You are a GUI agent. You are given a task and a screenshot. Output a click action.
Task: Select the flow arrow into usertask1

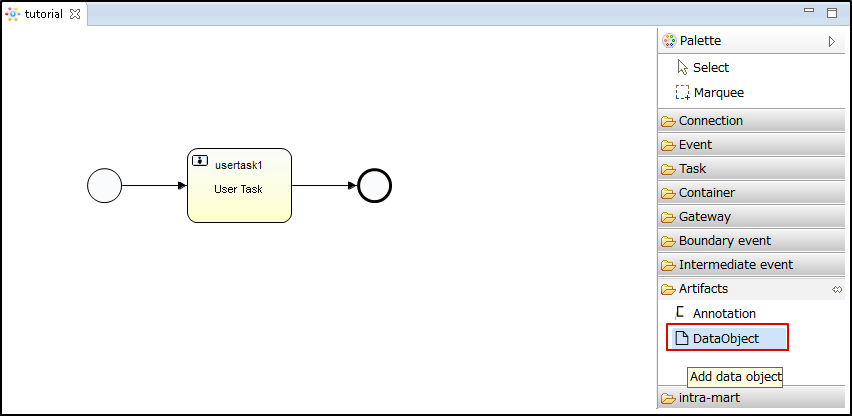154,186
